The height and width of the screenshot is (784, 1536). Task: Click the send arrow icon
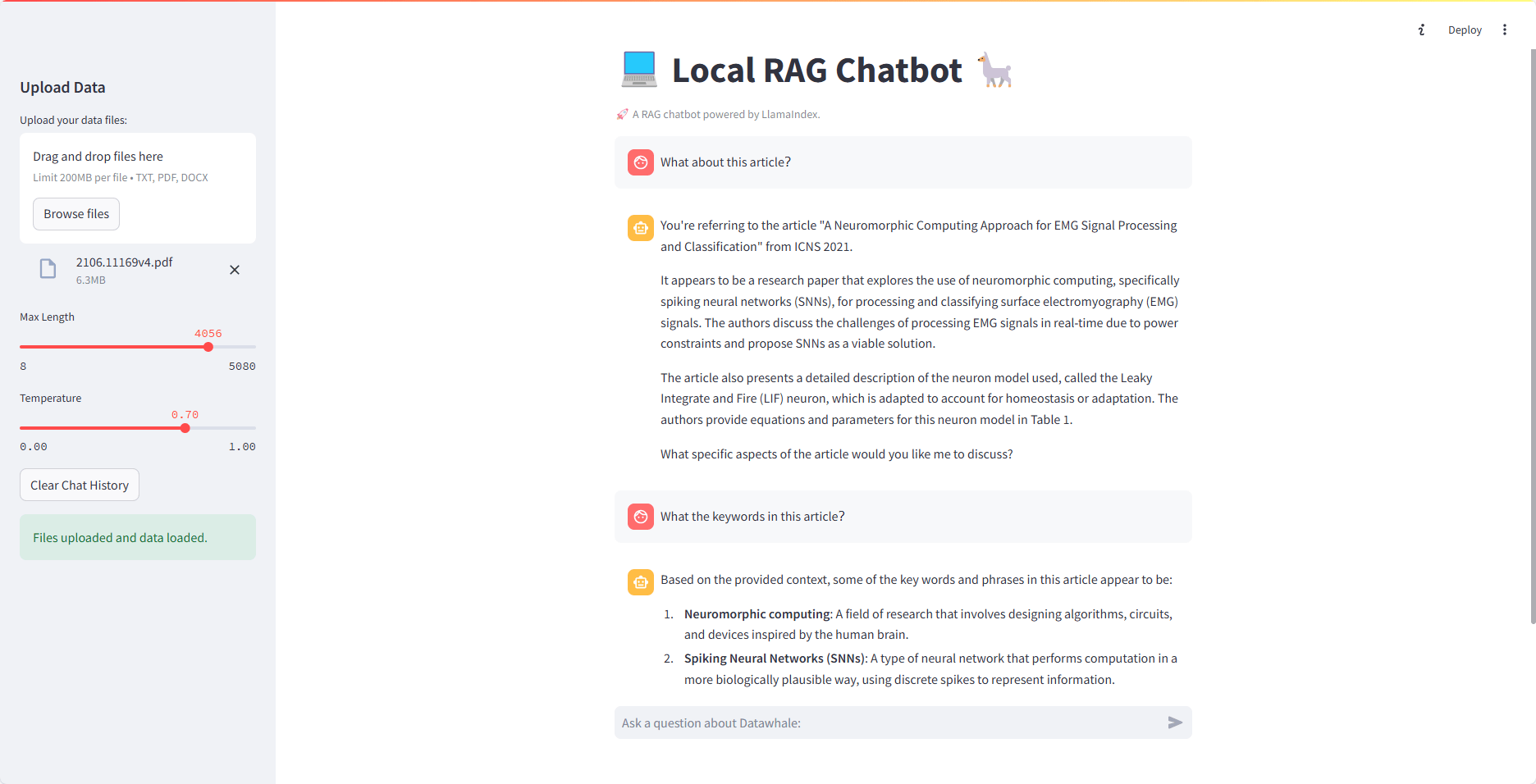coord(1175,722)
